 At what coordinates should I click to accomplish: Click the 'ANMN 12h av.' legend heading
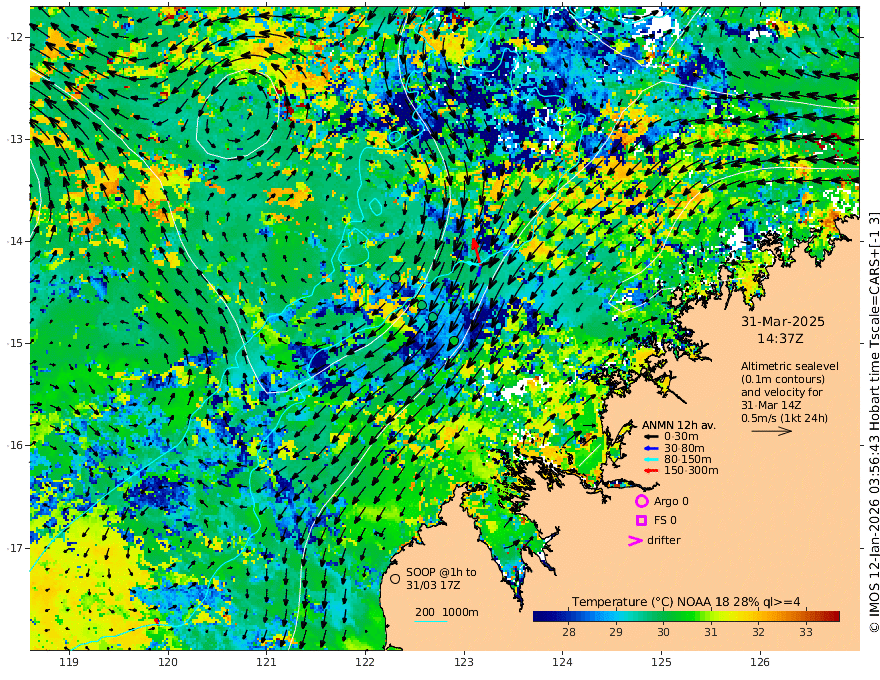click(679, 425)
